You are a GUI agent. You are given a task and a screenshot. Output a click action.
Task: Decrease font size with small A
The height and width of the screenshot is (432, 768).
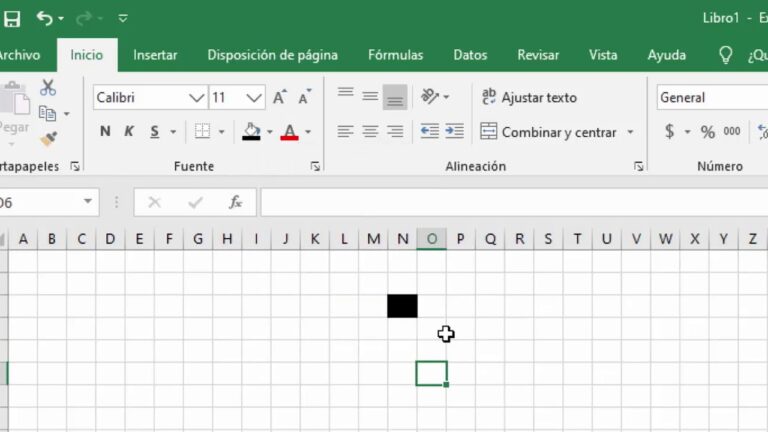tap(305, 97)
